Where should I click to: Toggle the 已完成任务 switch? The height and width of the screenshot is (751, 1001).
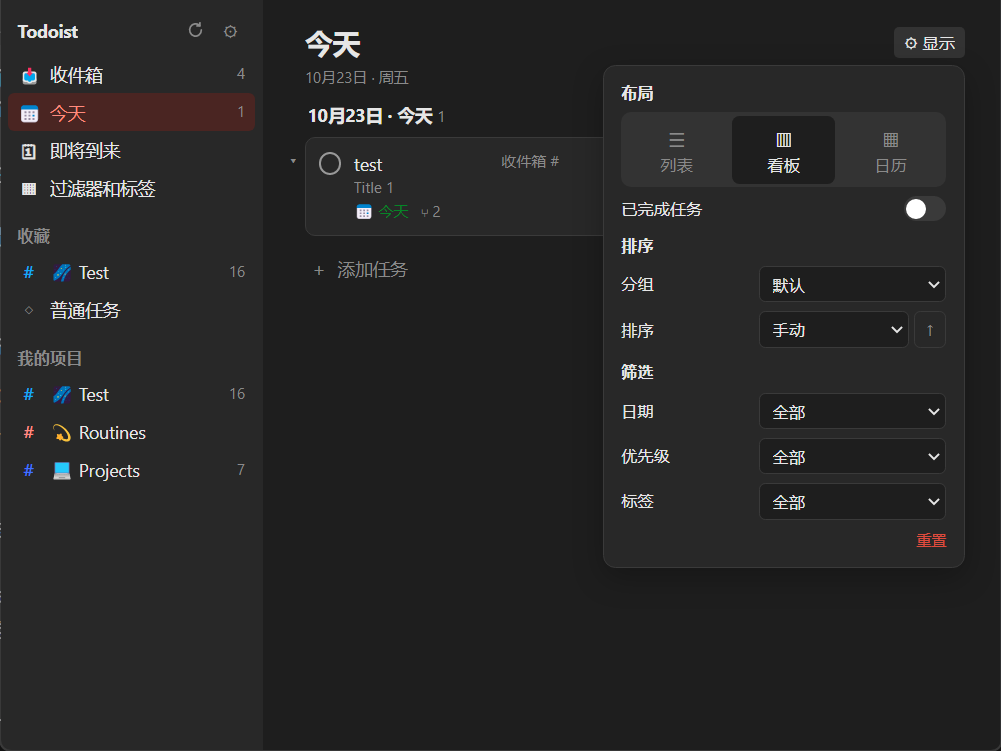(x=924, y=209)
